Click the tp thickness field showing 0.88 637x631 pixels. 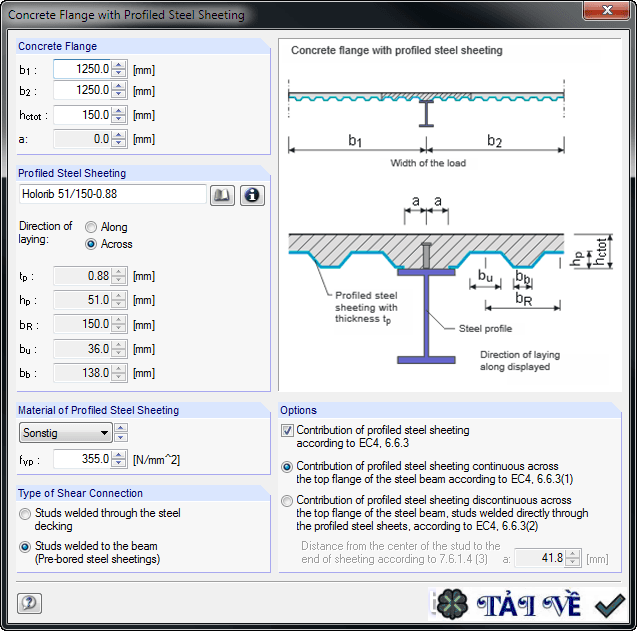tap(82, 276)
